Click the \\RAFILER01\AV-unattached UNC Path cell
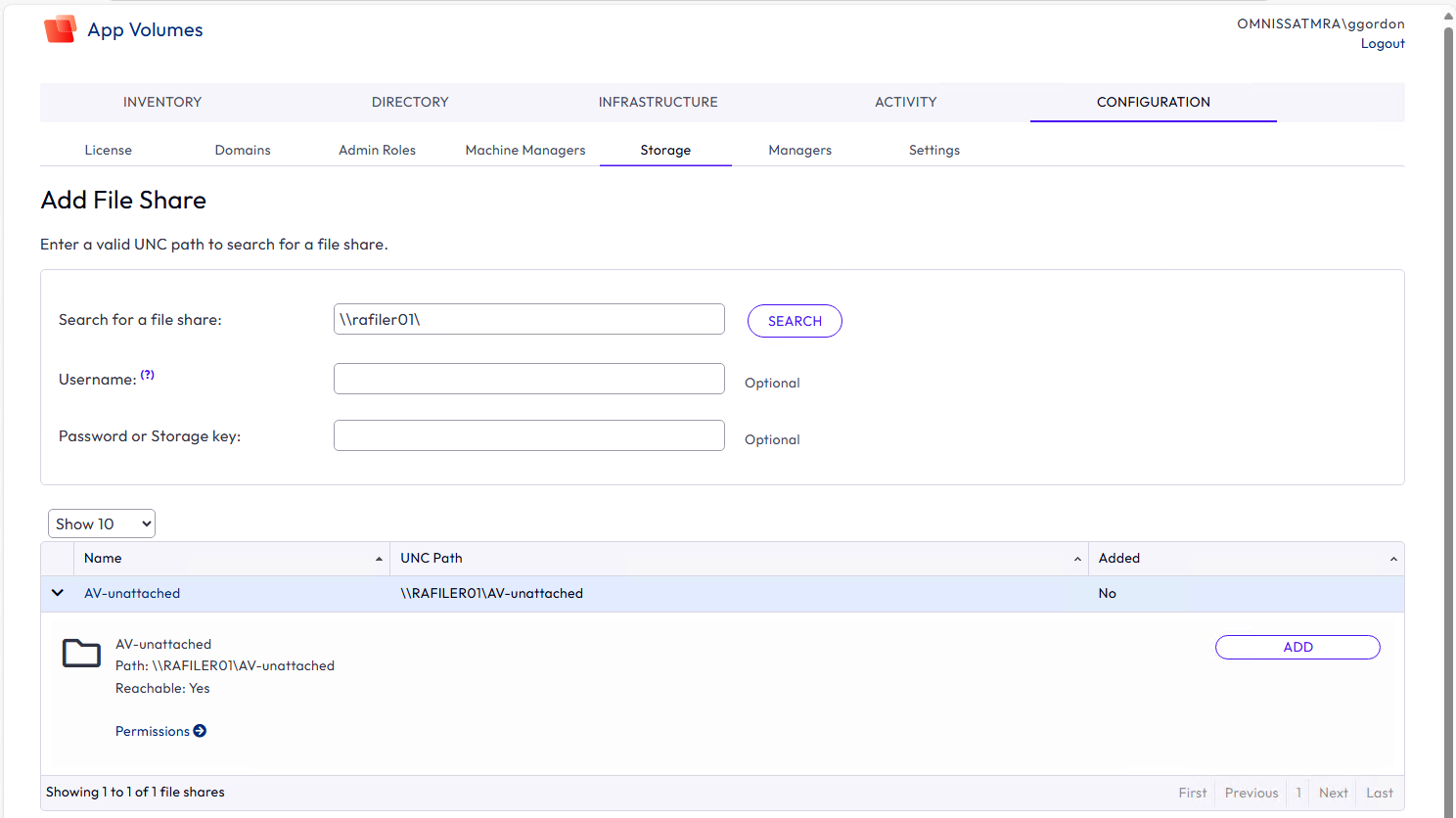This screenshot has height=818, width=1456. (x=491, y=593)
